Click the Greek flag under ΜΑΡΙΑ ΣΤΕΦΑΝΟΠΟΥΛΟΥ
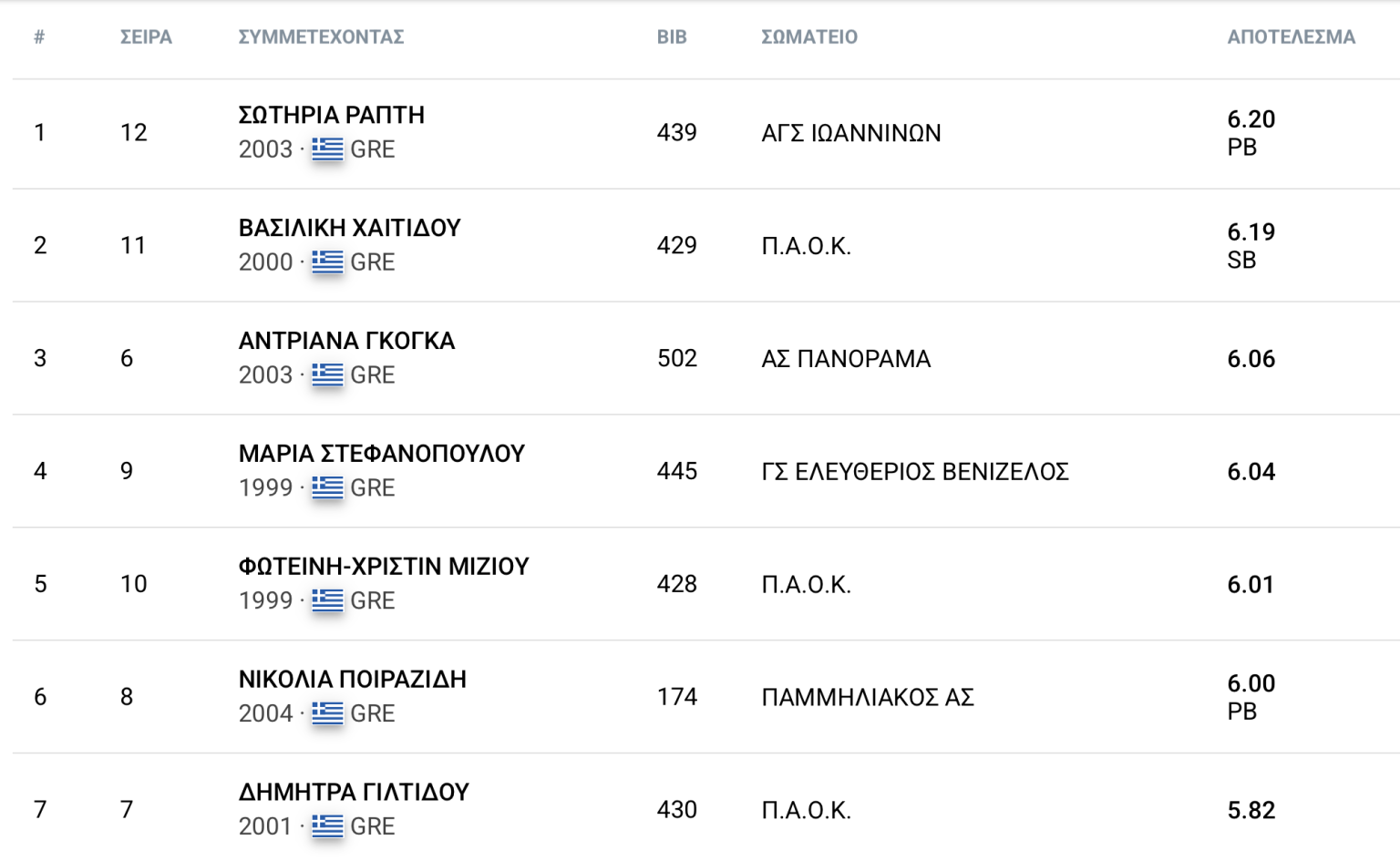 coord(327,488)
